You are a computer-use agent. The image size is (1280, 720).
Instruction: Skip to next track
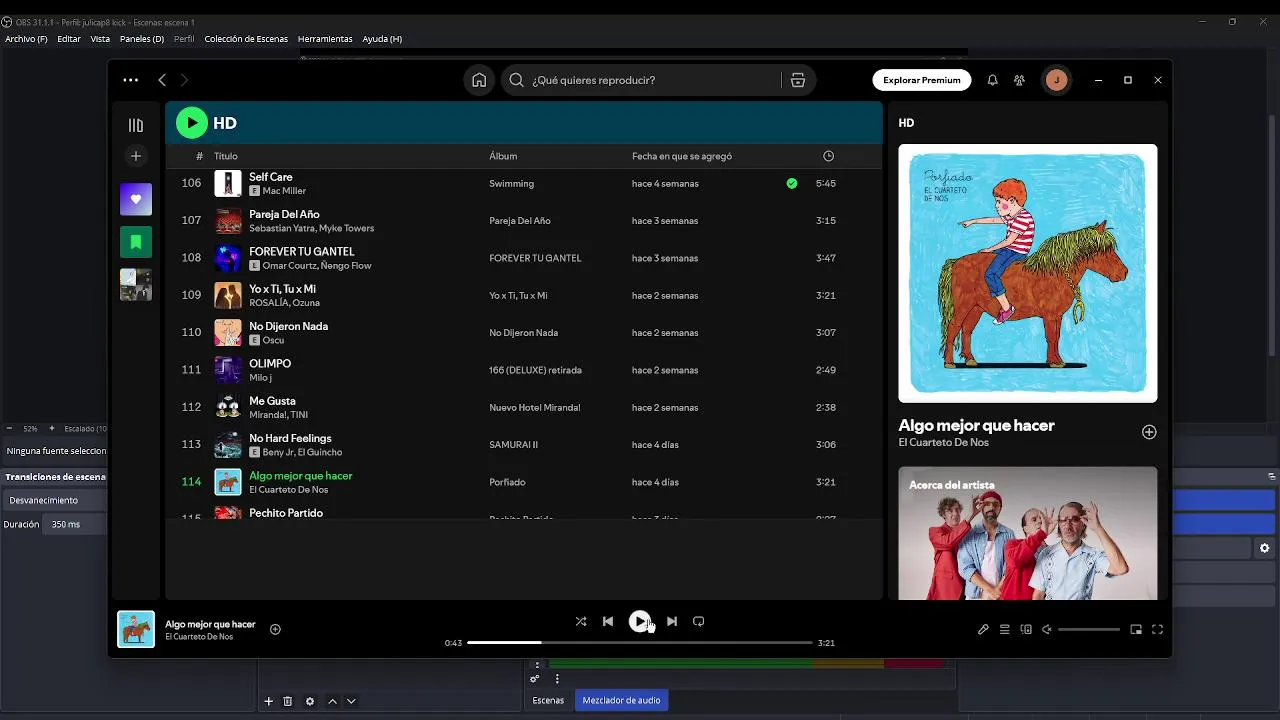coord(672,621)
